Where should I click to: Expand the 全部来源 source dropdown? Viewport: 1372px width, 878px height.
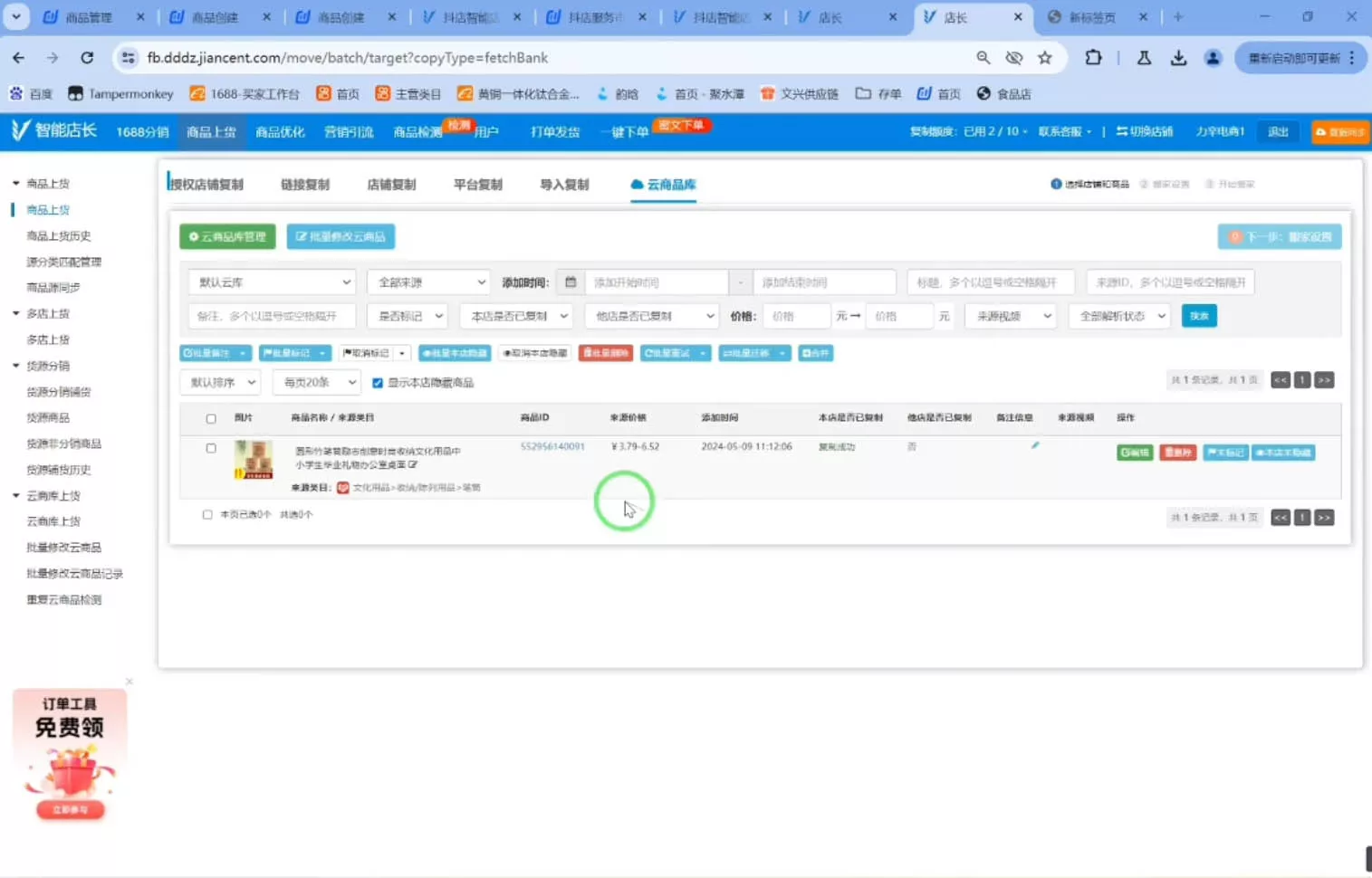[x=427, y=282]
